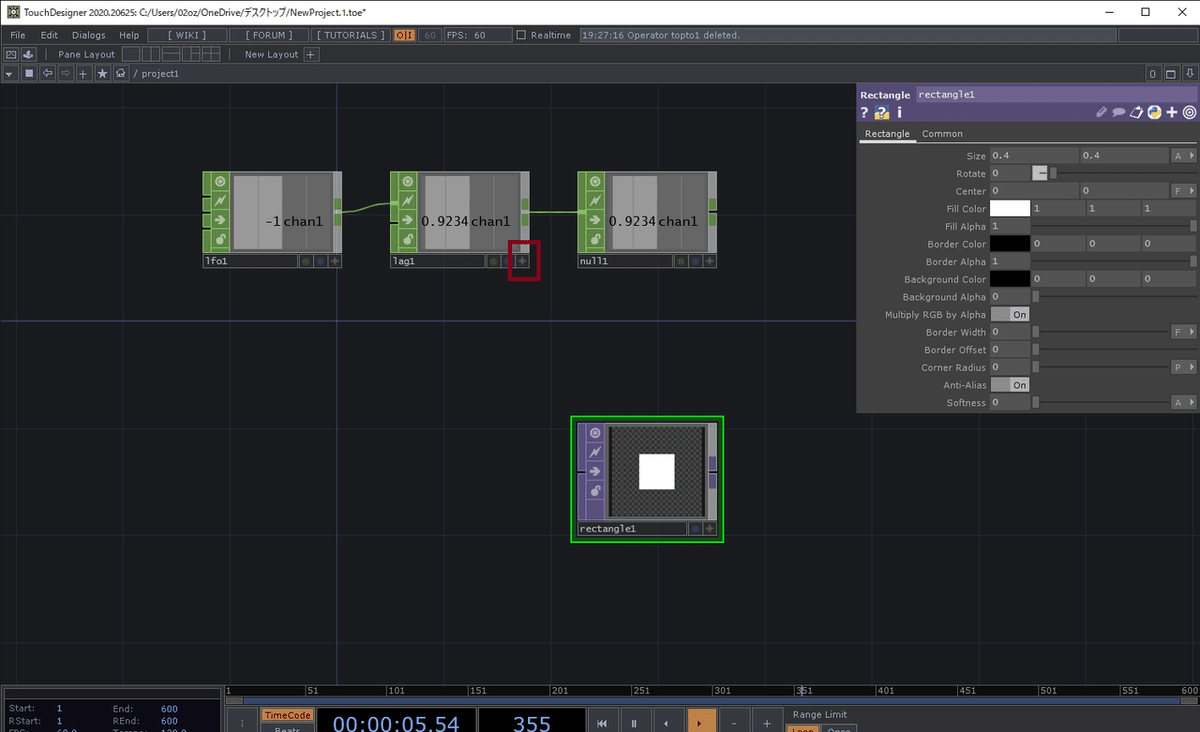Open the File menu
This screenshot has height=732, width=1200.
[18, 35]
